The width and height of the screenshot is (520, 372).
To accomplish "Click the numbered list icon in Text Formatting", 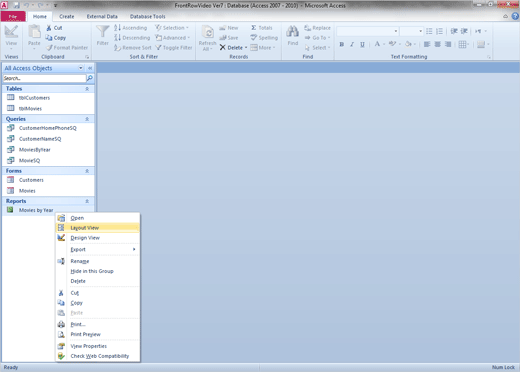I will (439, 31).
